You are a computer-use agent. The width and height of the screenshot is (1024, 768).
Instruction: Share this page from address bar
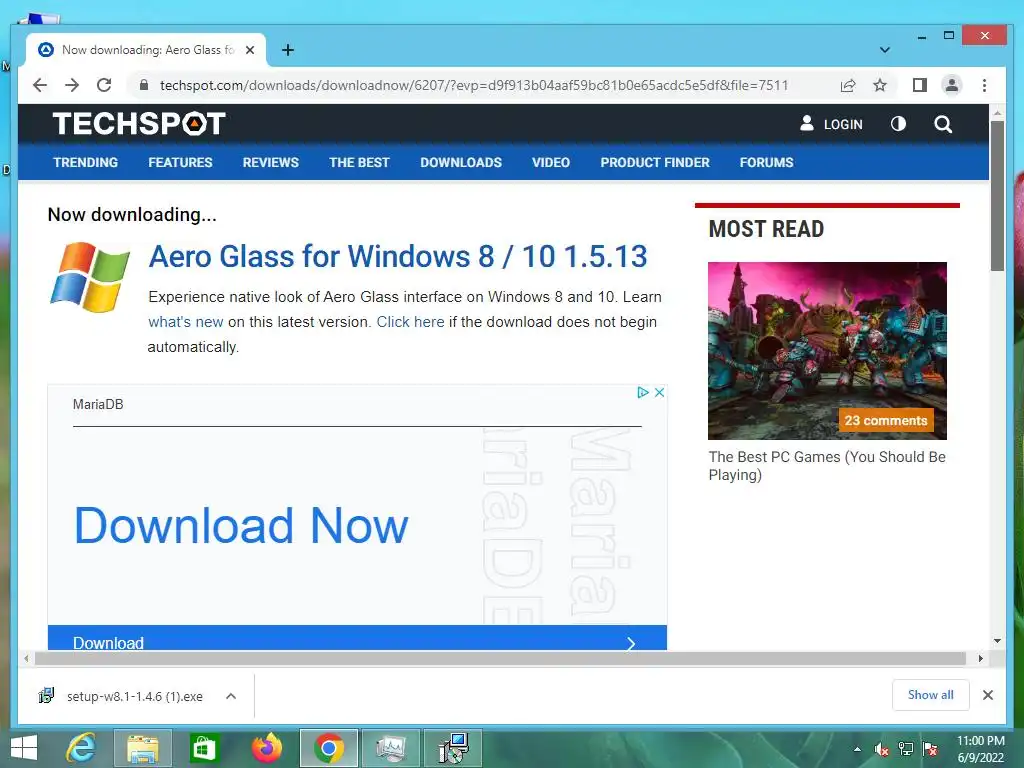[848, 85]
